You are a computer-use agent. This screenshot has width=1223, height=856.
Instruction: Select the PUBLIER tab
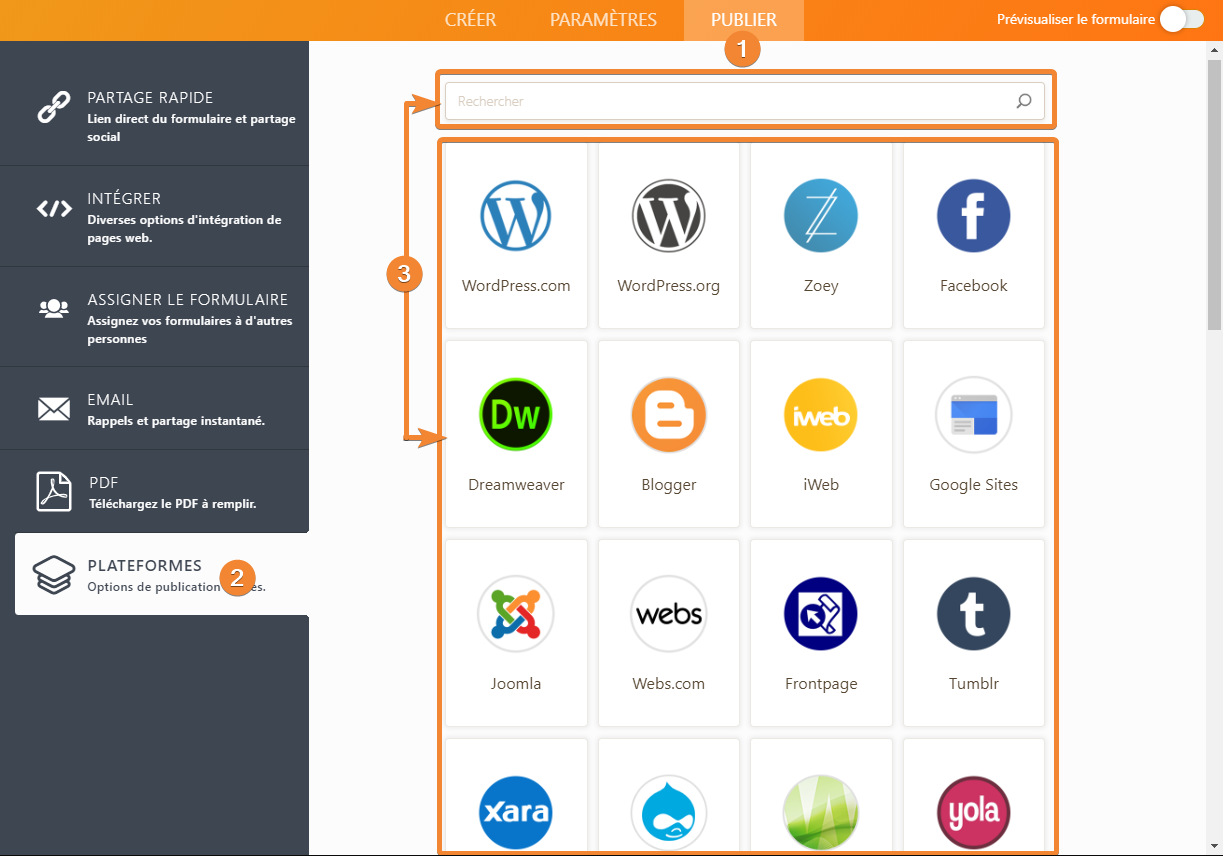744,20
